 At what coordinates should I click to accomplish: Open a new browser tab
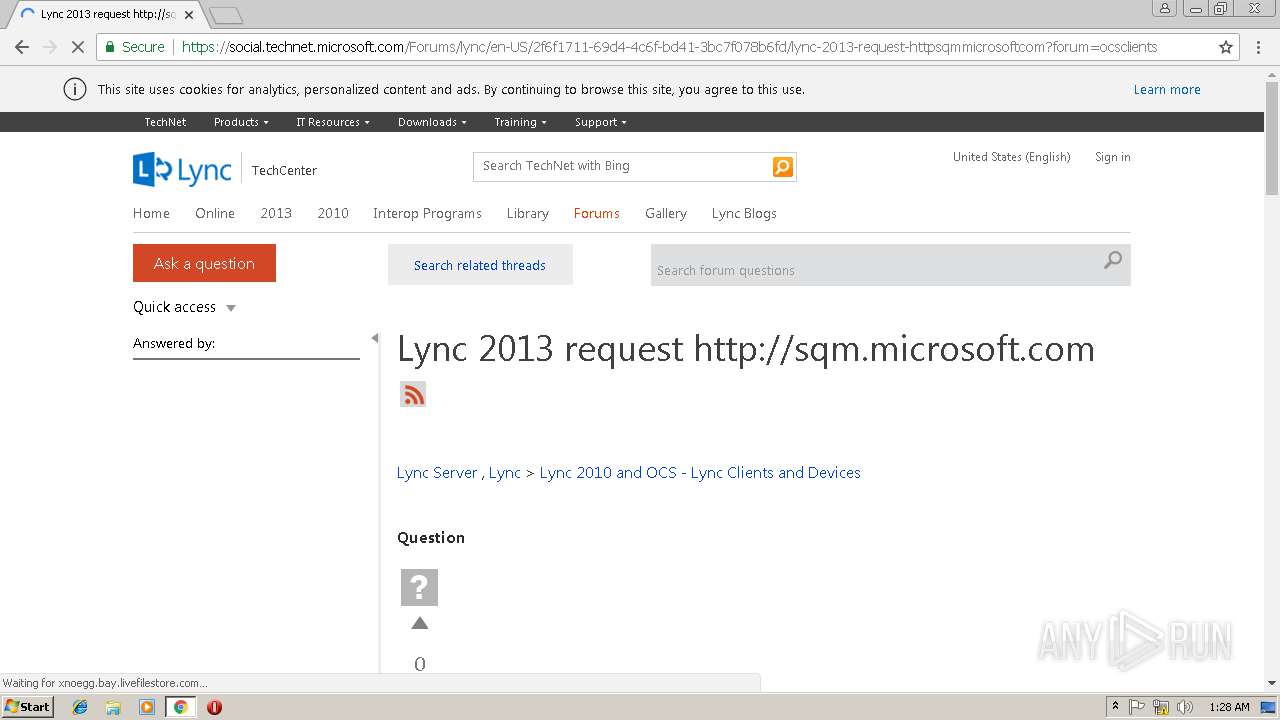tap(227, 15)
